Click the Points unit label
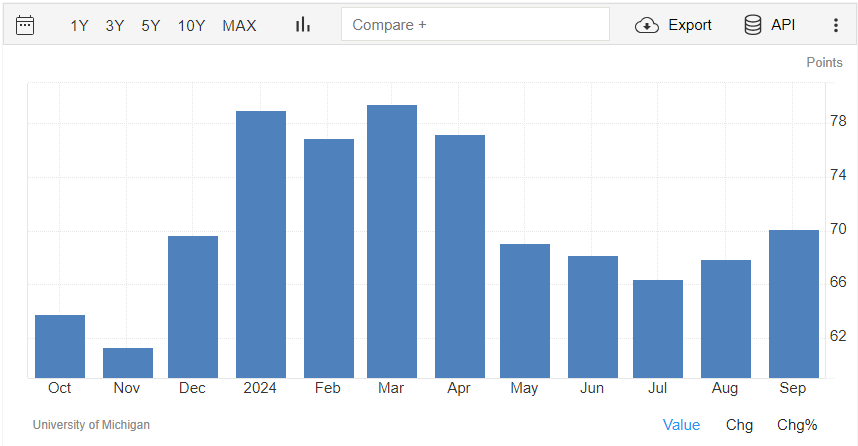The width and height of the screenshot is (858, 446). (x=824, y=62)
